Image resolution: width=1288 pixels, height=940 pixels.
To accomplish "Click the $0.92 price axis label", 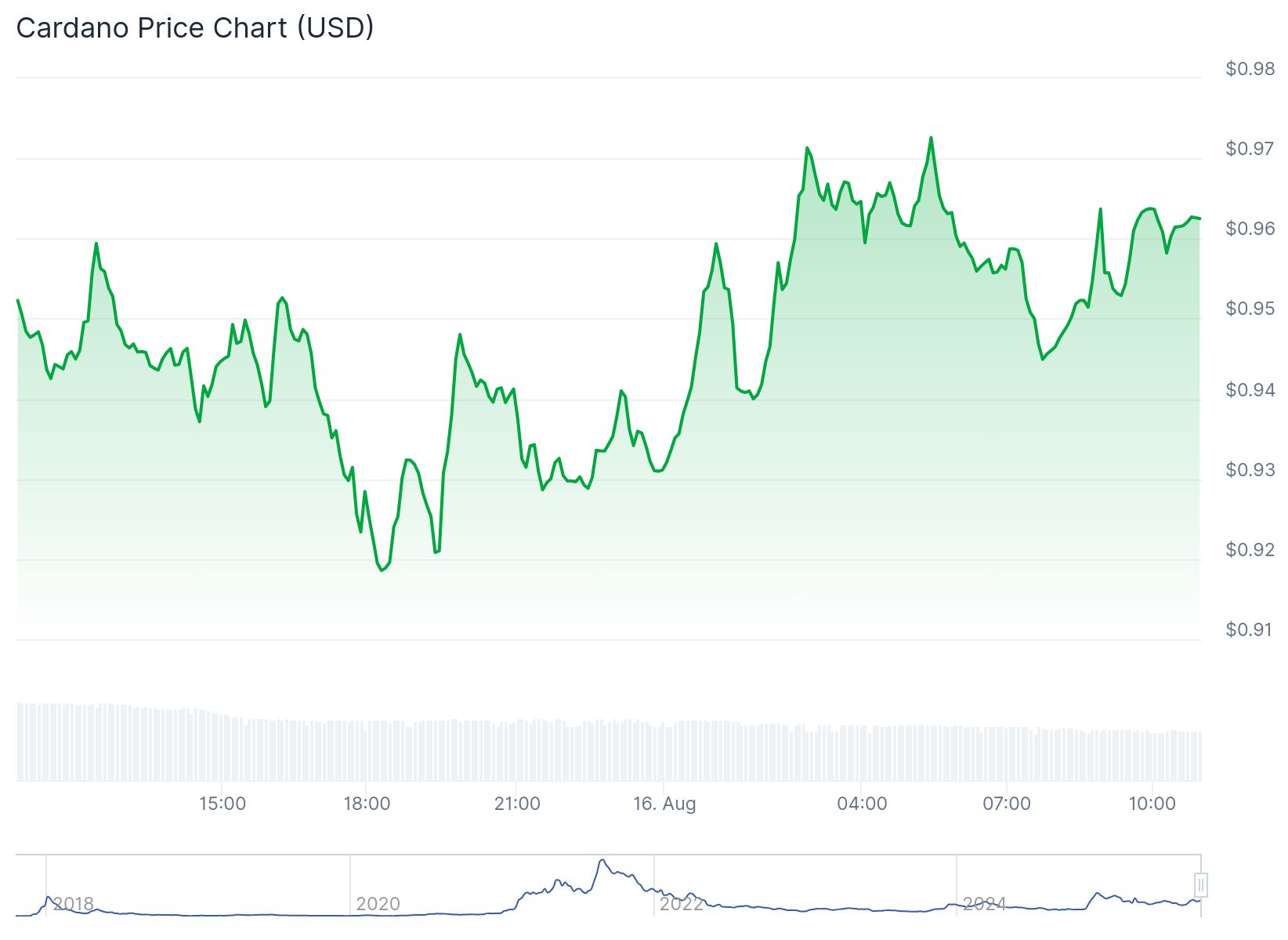I will tap(1250, 550).
